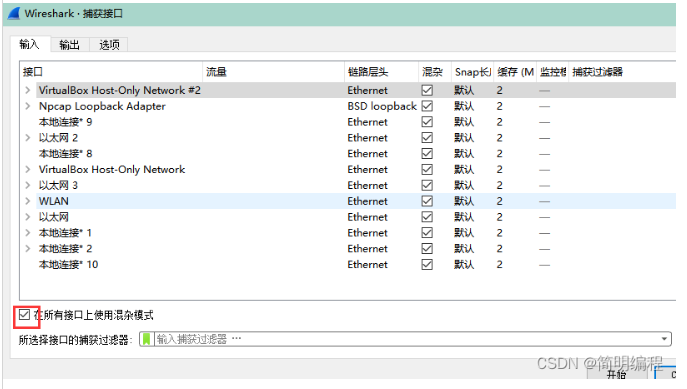Switch to the 输出 tab
The width and height of the screenshot is (687, 389).
pos(70,45)
